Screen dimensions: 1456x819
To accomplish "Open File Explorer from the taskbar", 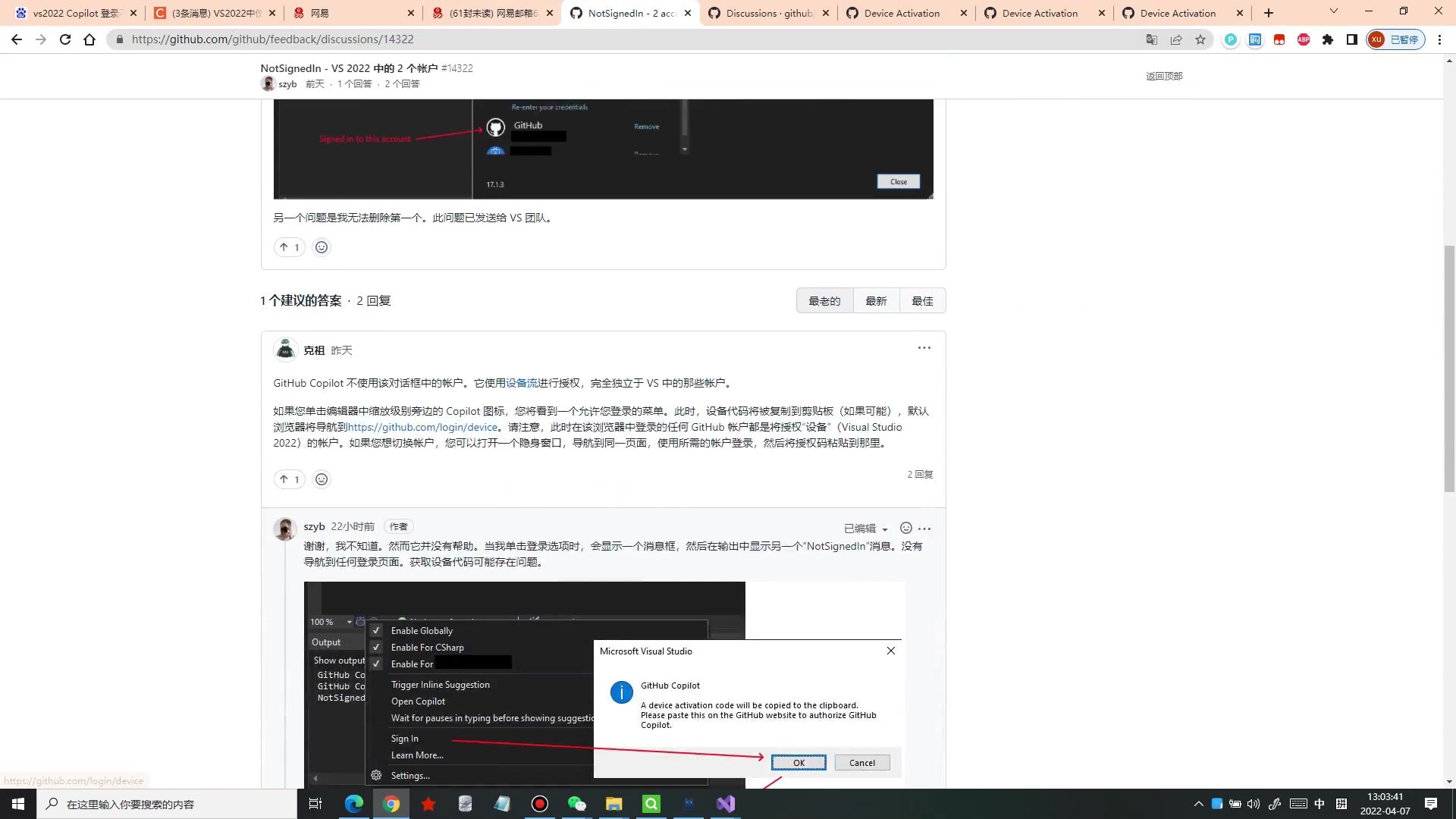I will tap(614, 804).
